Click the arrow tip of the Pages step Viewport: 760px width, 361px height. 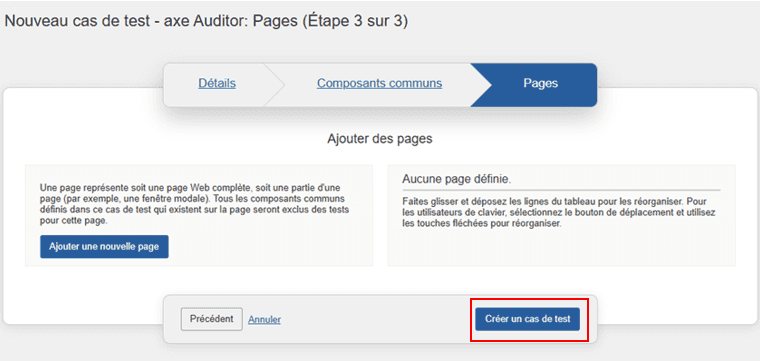click(x=481, y=85)
